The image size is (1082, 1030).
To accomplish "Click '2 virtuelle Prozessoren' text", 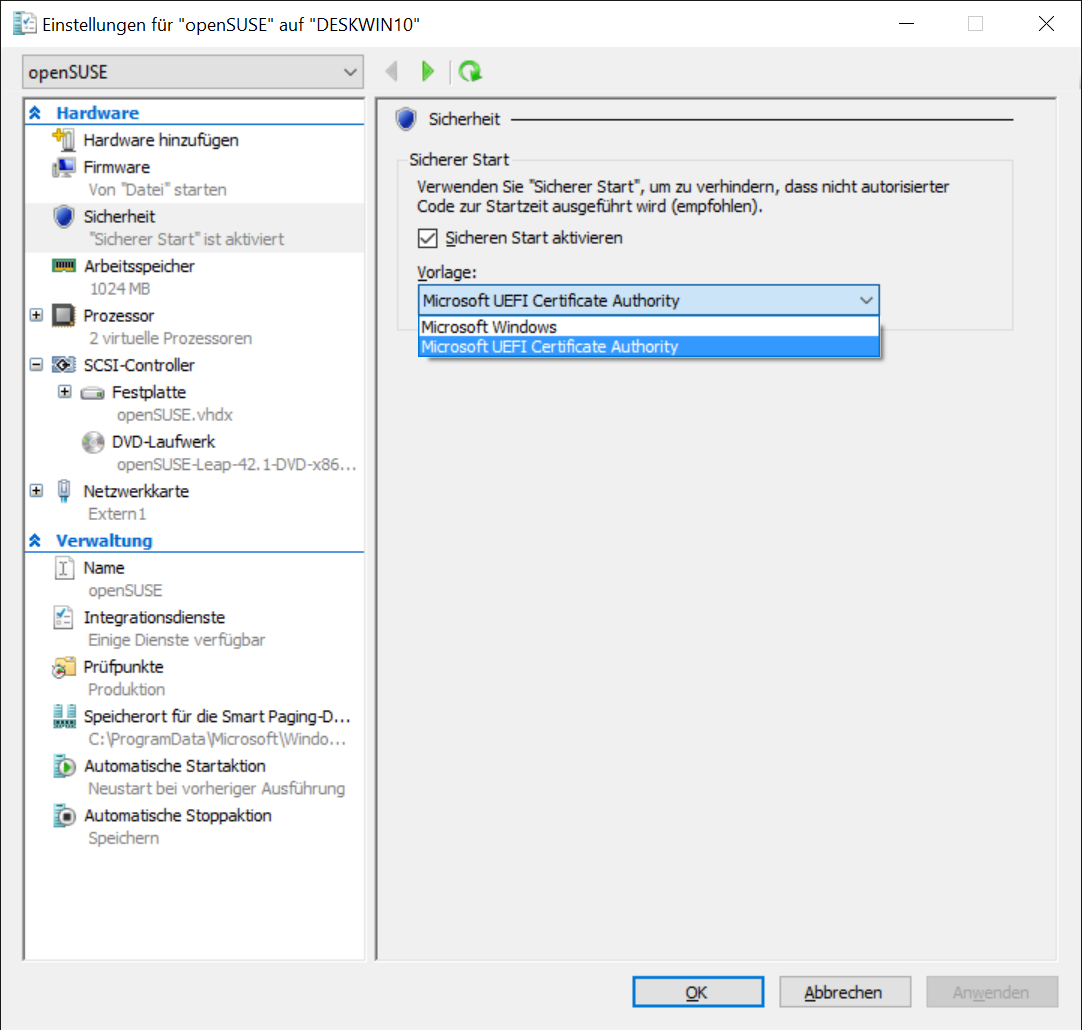I will [170, 338].
